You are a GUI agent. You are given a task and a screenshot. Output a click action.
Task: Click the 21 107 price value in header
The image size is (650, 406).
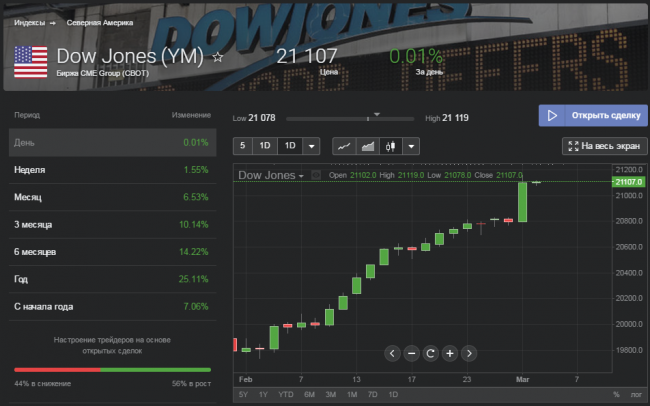307,56
